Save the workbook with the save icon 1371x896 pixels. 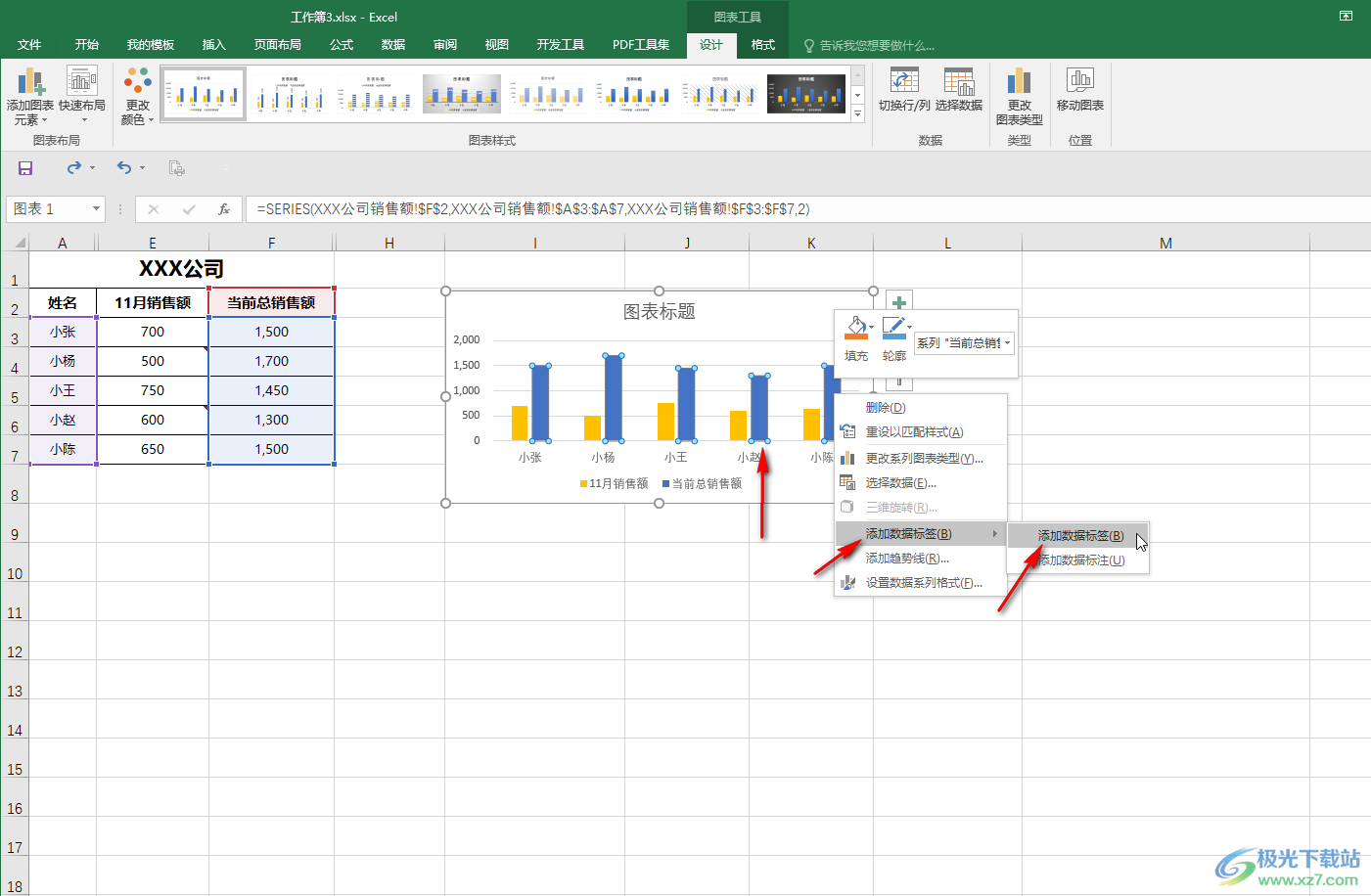pyautogui.click(x=25, y=168)
